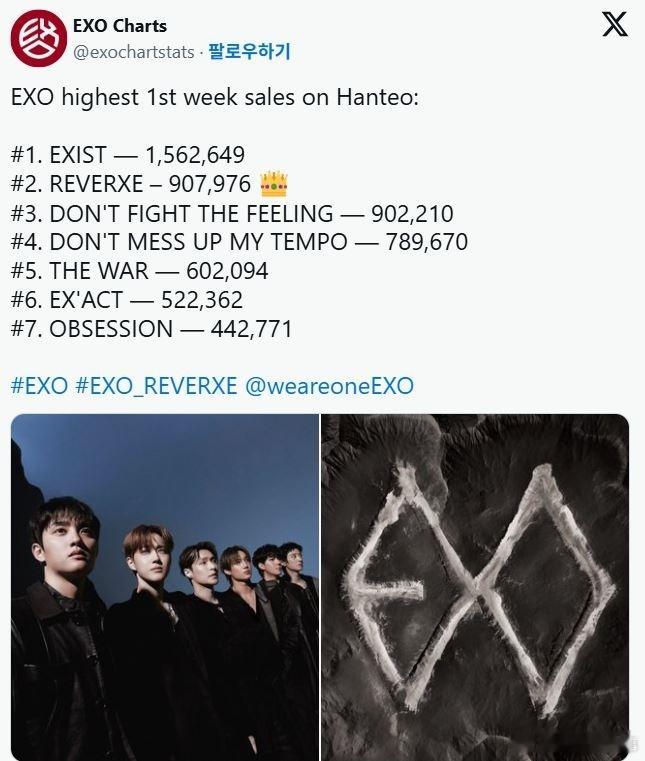This screenshot has width=645, height=761.
Task: Click the THE WAR 602,094 line
Action: coord(139,271)
